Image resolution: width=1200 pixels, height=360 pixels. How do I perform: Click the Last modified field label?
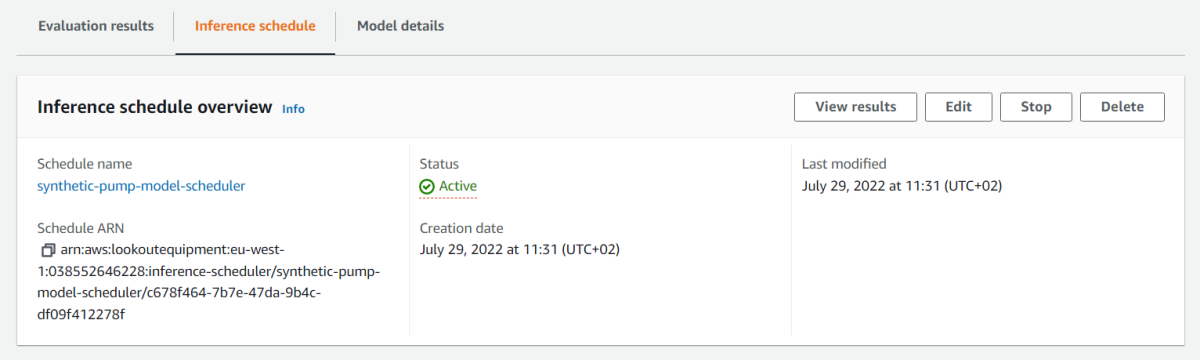(x=844, y=164)
